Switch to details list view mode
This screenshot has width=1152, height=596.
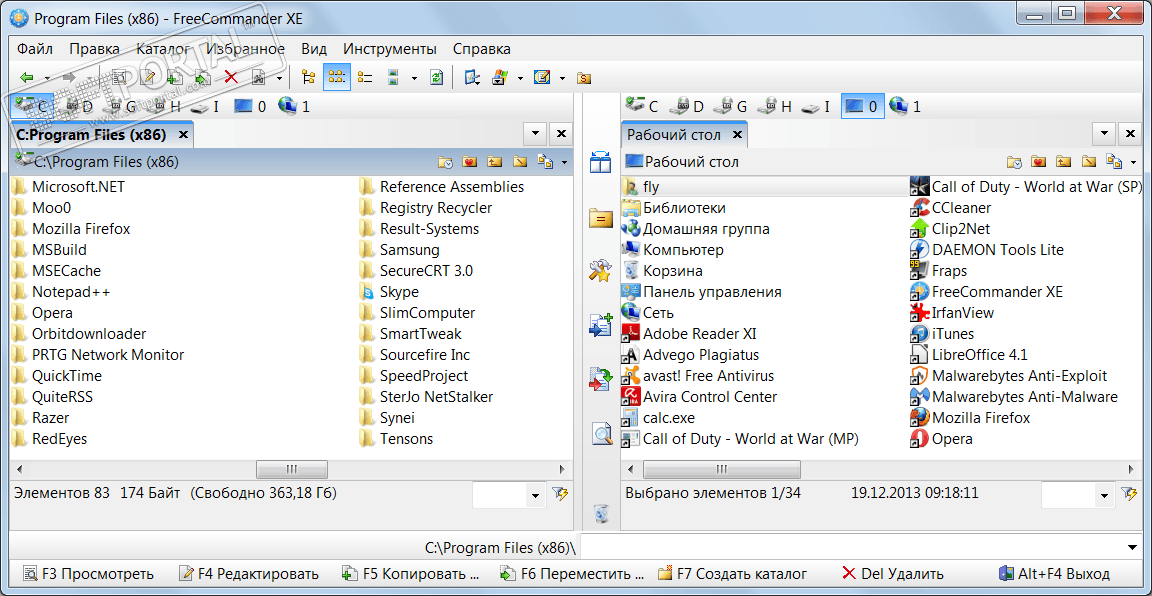click(364, 77)
